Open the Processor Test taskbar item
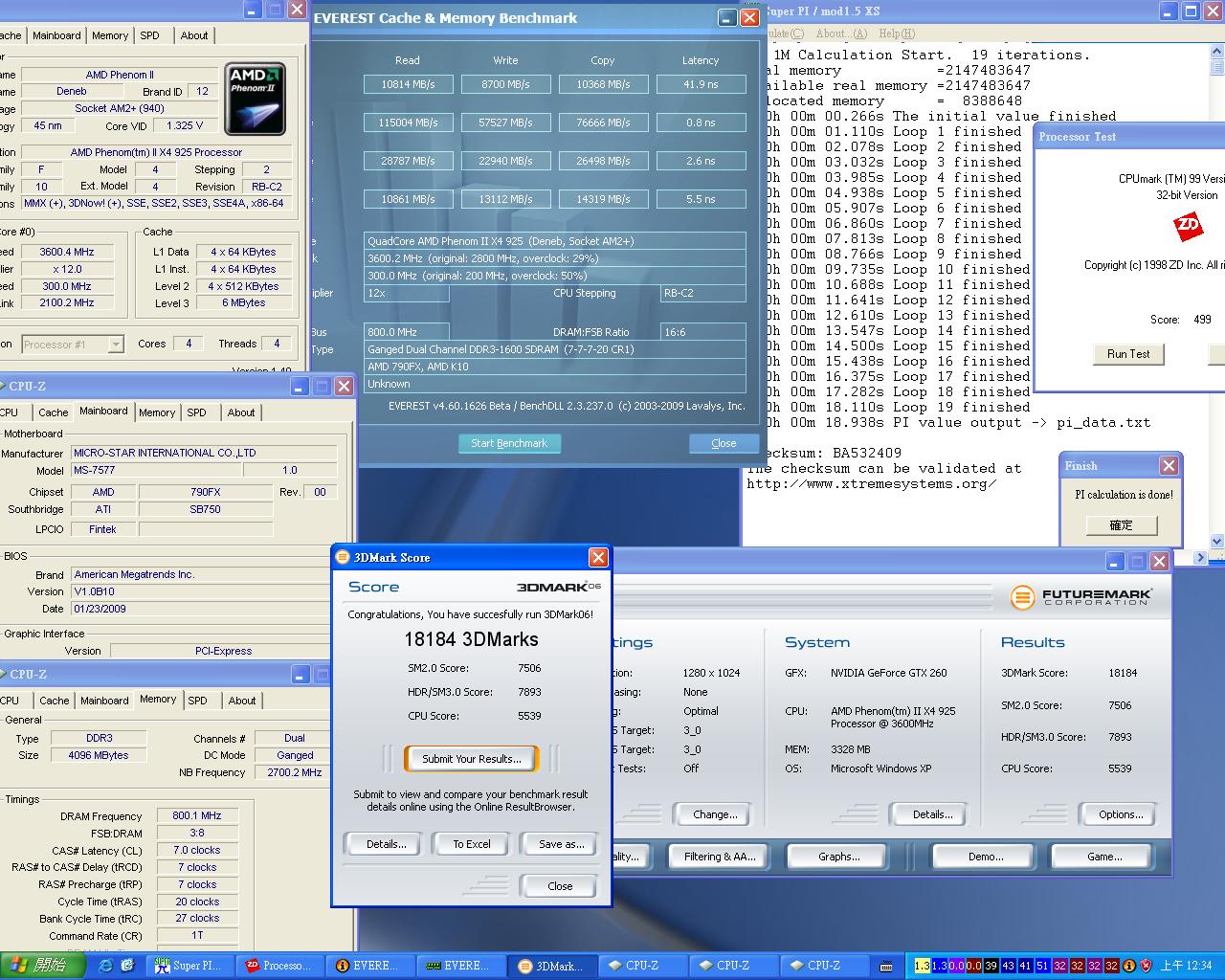Viewport: 1225px width, 980px height. click(x=278, y=966)
